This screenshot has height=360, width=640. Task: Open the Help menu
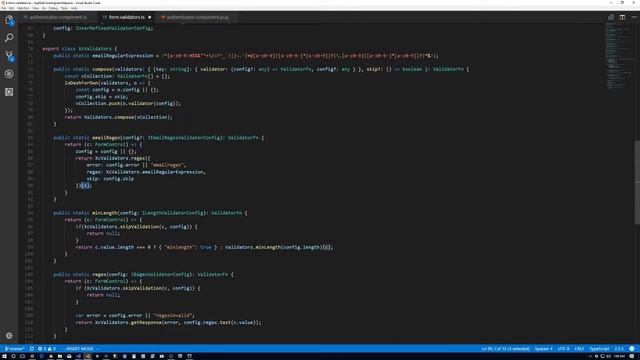(74, 8)
